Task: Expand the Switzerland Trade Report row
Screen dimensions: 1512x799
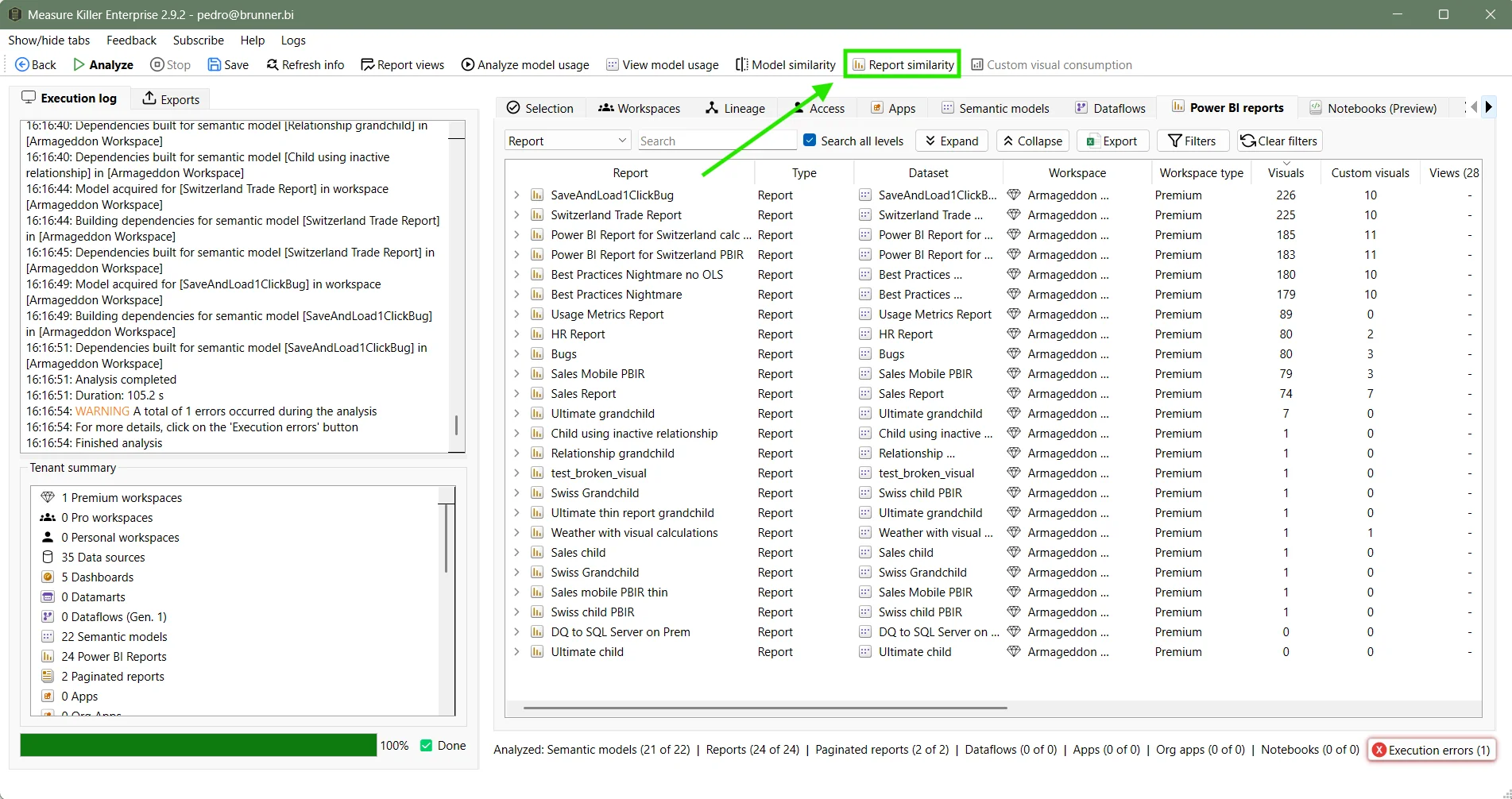Action: [516, 215]
